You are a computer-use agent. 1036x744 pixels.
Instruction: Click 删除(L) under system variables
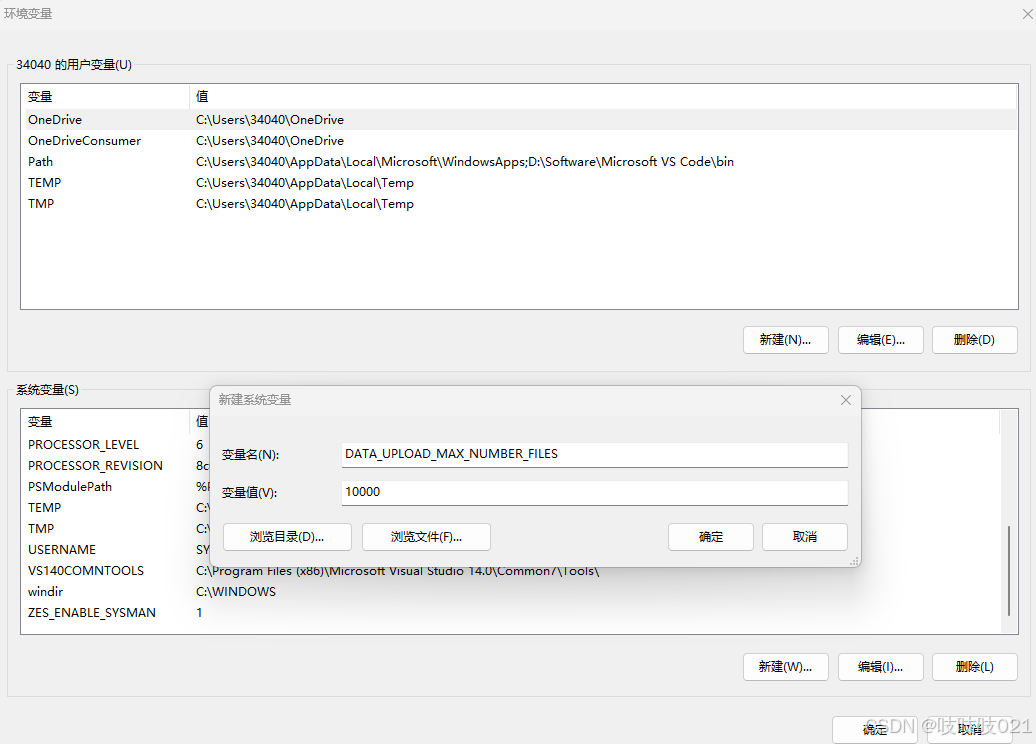[x=974, y=667]
